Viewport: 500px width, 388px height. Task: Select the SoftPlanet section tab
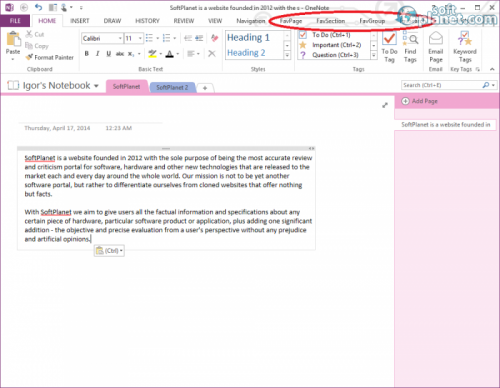(x=126, y=87)
